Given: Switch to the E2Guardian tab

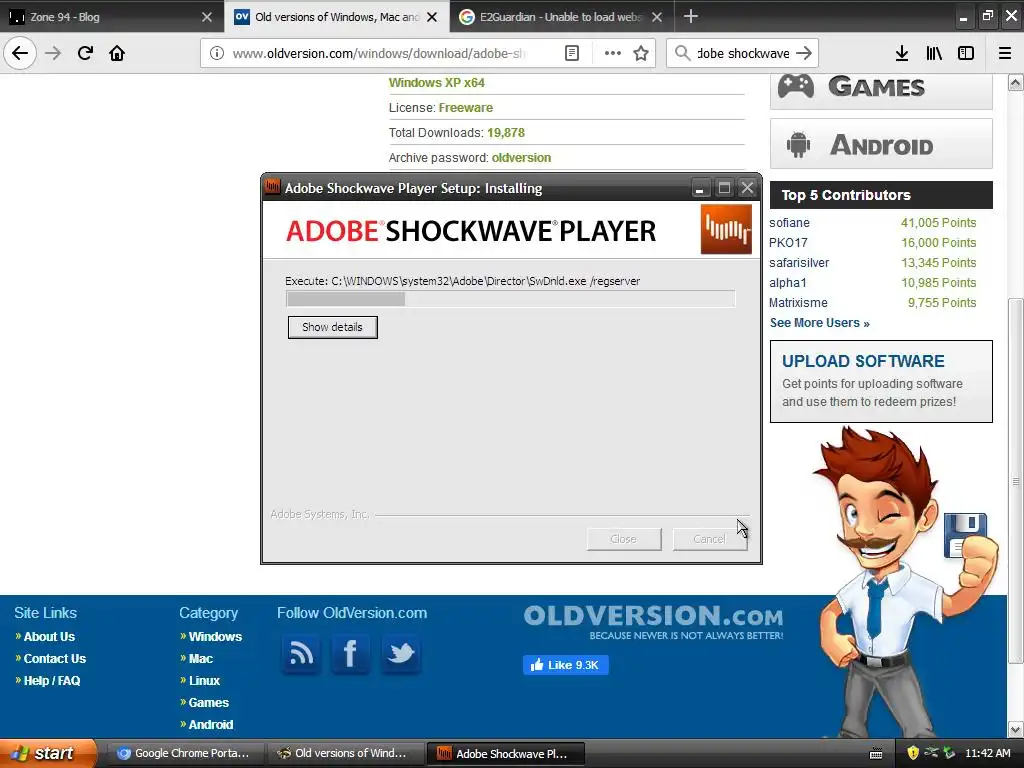Looking at the screenshot, I should [x=554, y=17].
